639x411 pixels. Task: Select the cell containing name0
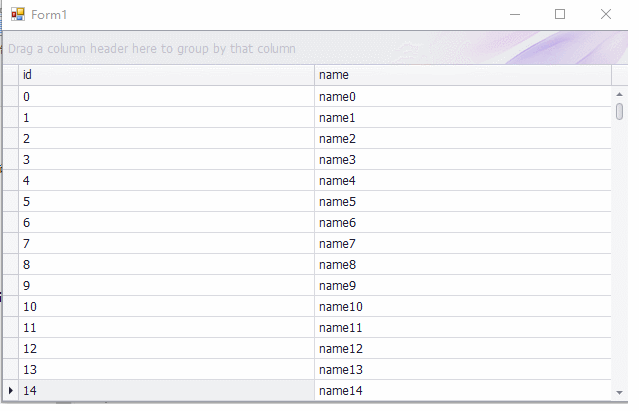[463, 97]
